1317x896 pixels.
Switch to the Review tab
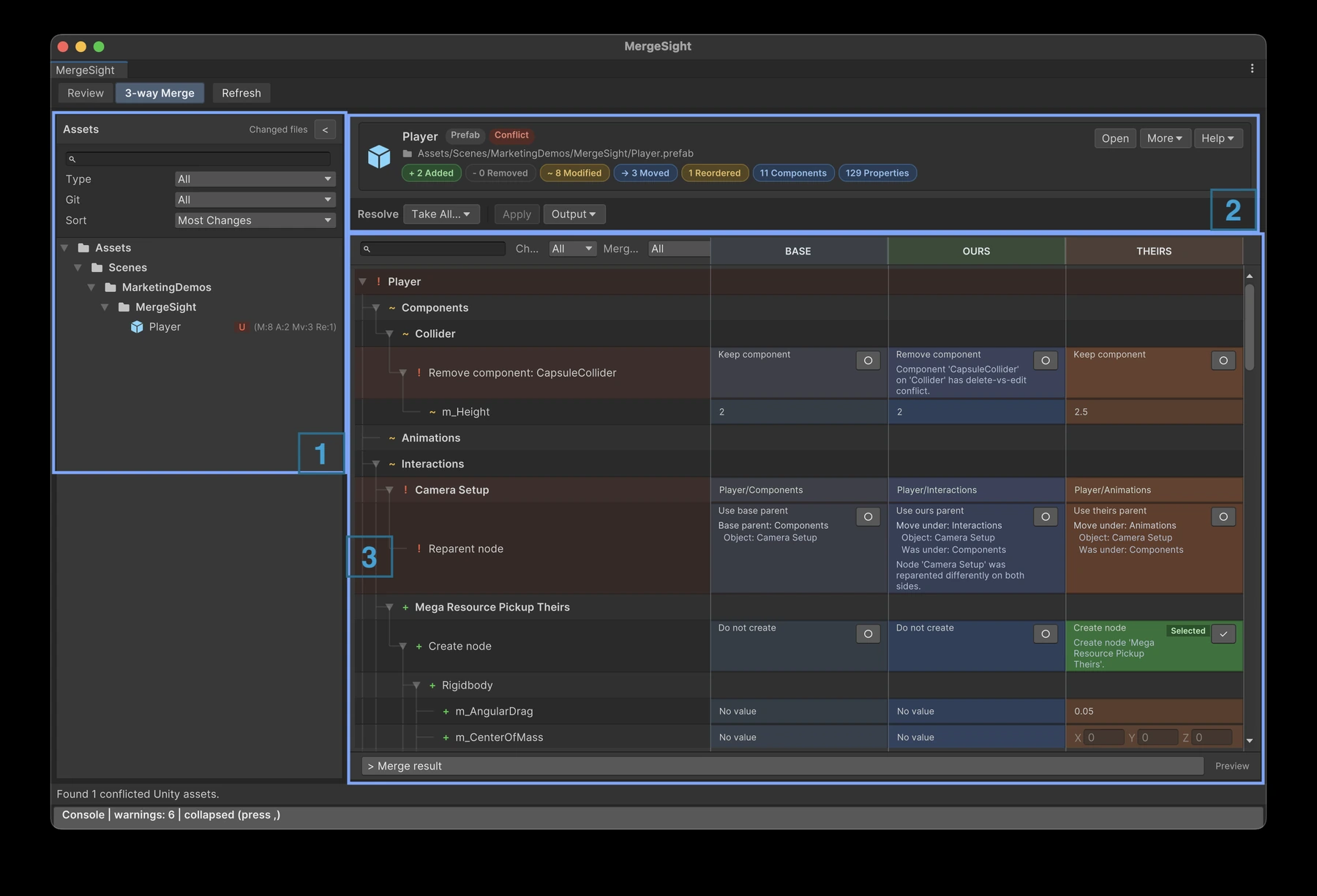[86, 93]
